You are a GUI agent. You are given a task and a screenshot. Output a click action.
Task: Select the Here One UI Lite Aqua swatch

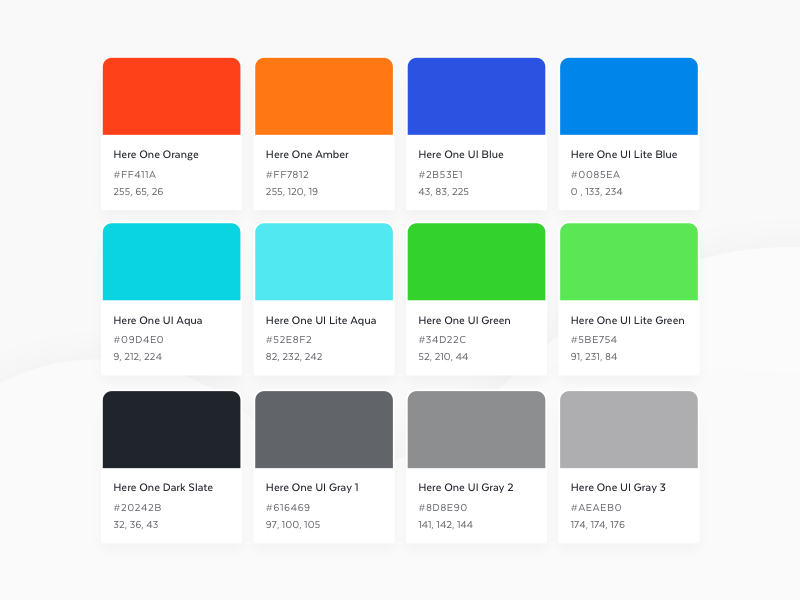tap(324, 261)
